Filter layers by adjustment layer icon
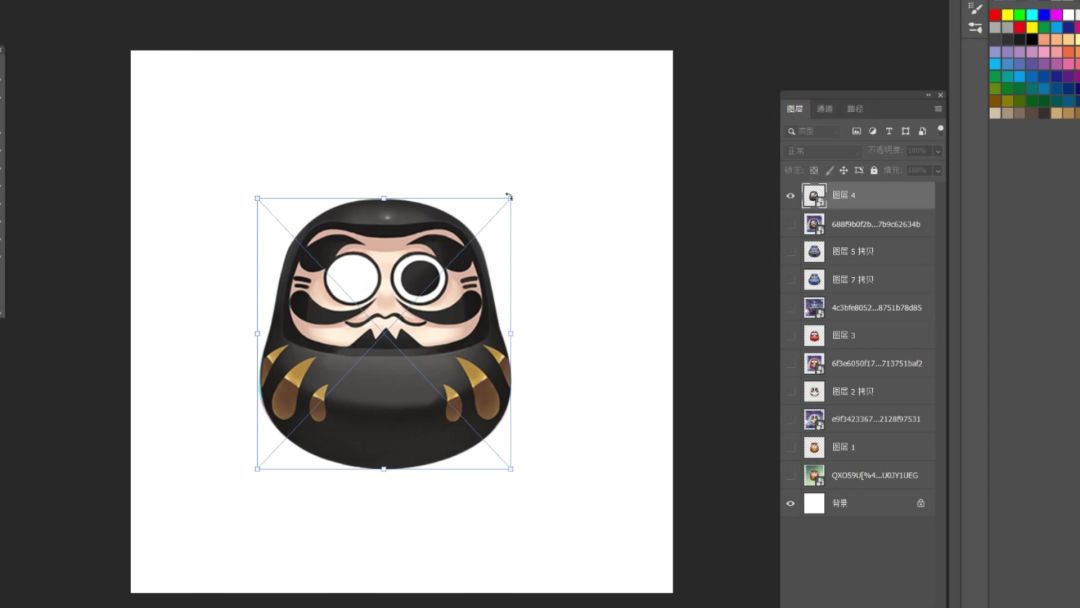This screenshot has width=1080, height=608. pyautogui.click(x=873, y=131)
